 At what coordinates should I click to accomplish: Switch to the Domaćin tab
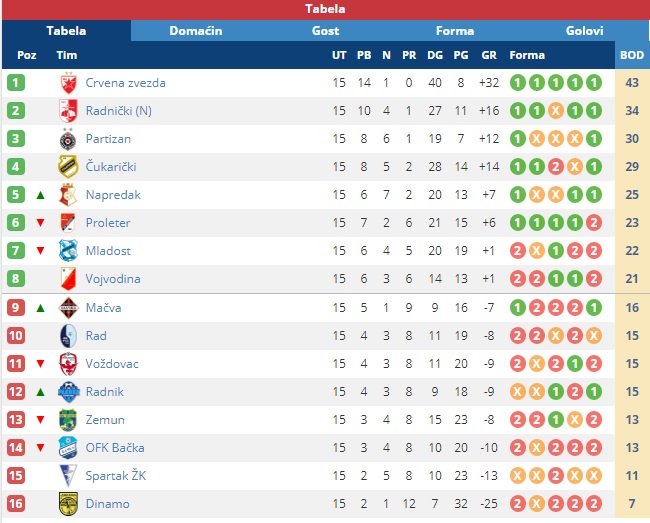[196, 31]
